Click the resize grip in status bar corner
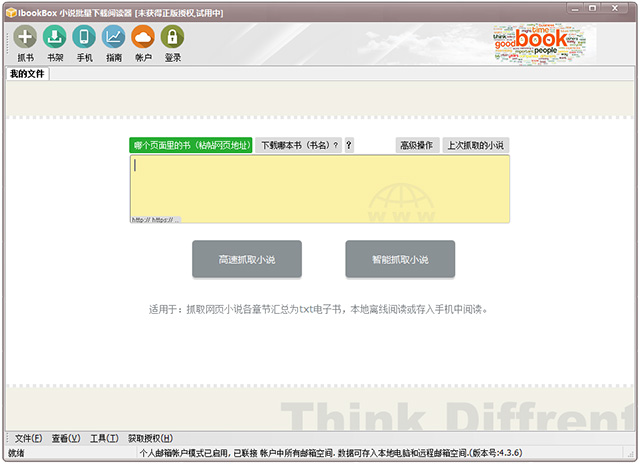This screenshot has width=640, height=465. click(x=630, y=454)
